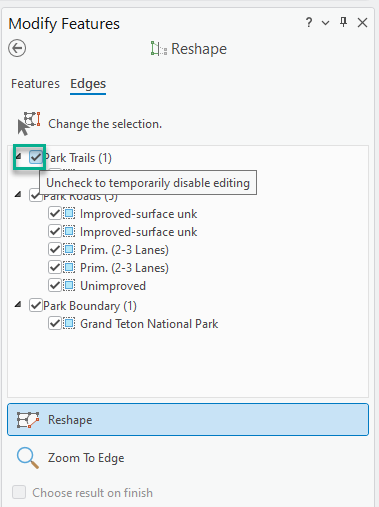Click the feature icon beside Grand Teton National Park
The image size is (379, 507).
(69, 324)
